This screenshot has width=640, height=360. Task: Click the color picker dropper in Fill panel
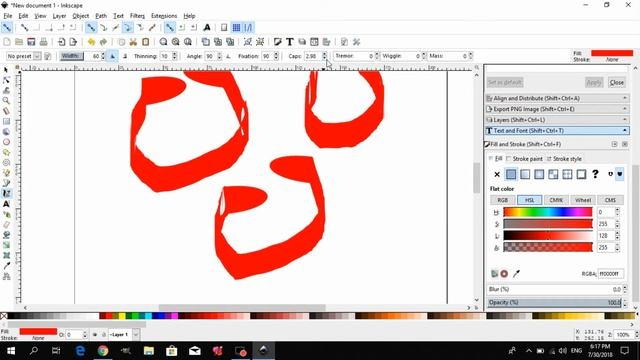click(516, 273)
